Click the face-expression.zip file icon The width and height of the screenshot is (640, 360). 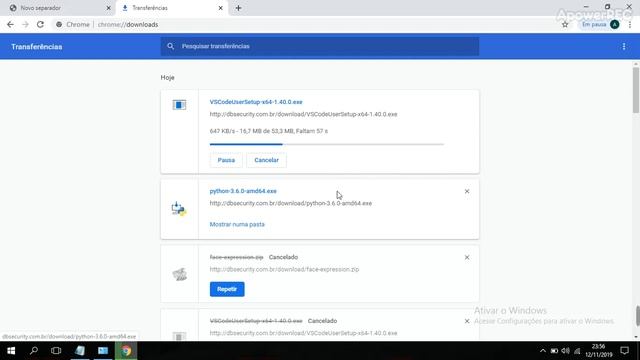[x=179, y=274]
